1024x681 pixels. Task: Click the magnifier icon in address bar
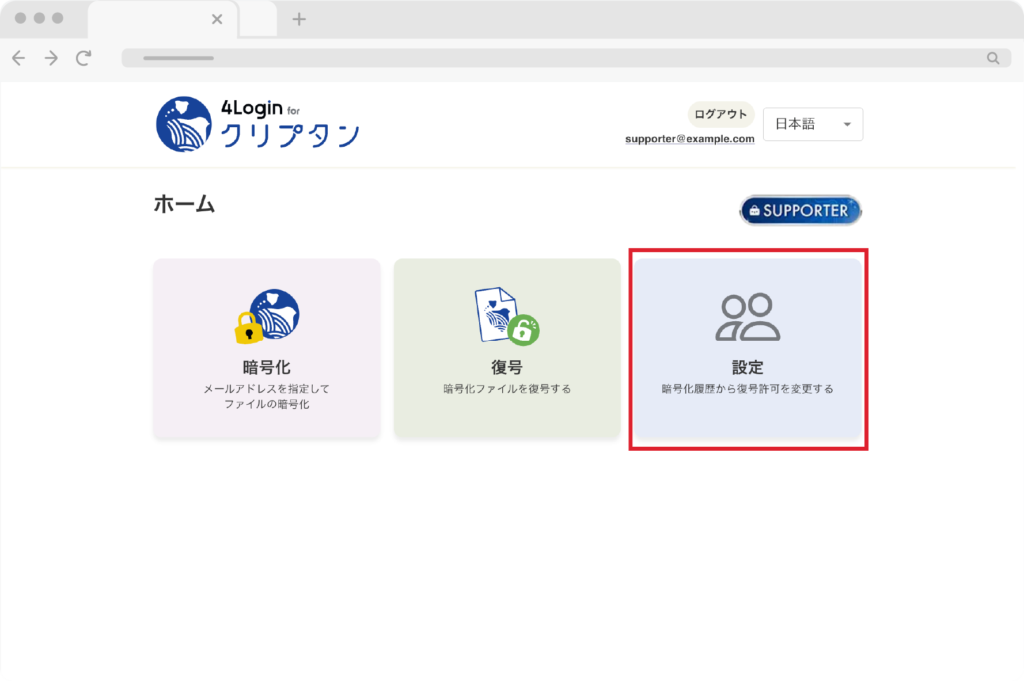point(992,58)
